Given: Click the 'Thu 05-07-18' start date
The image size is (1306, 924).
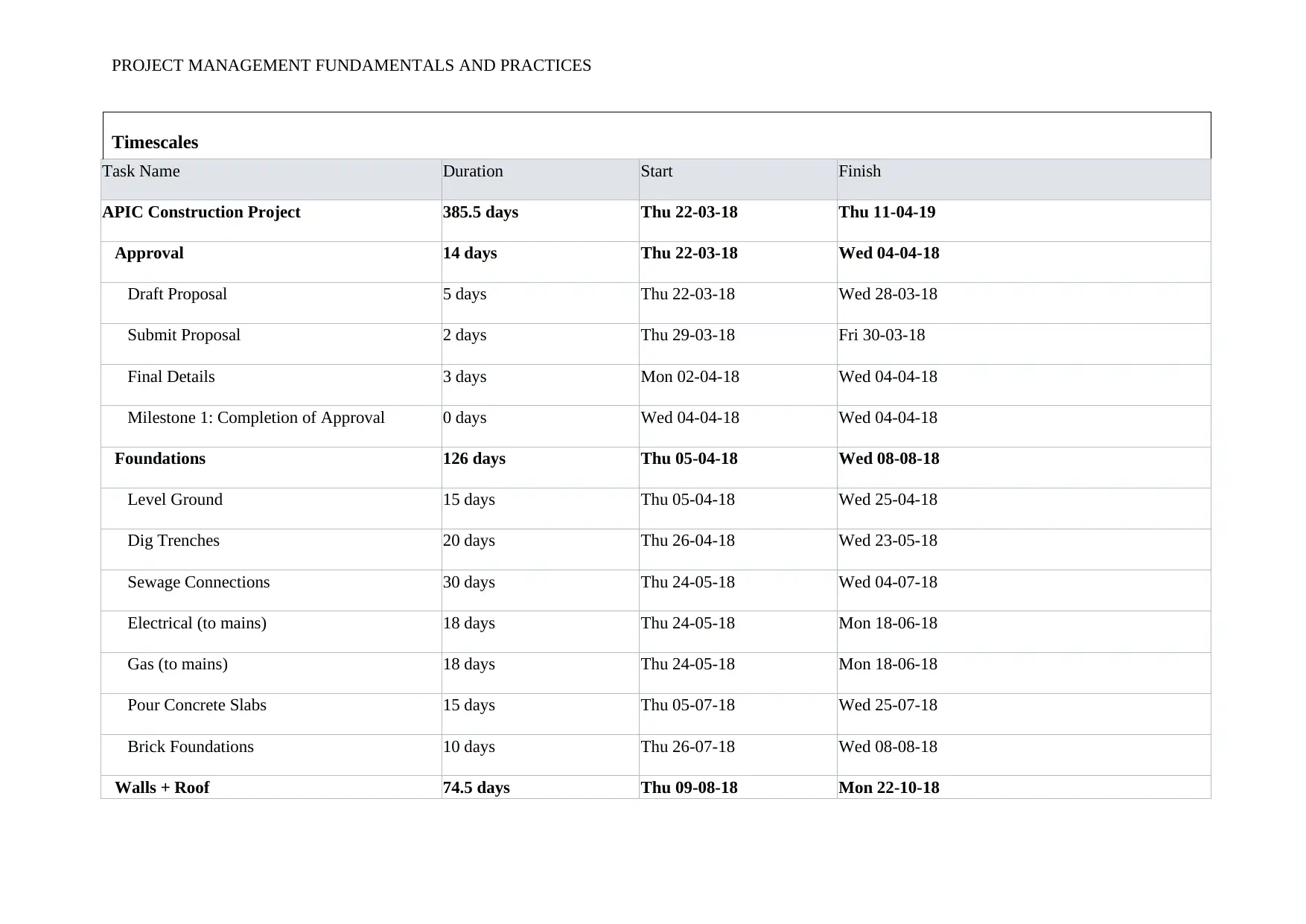Looking at the screenshot, I should point(688,705).
